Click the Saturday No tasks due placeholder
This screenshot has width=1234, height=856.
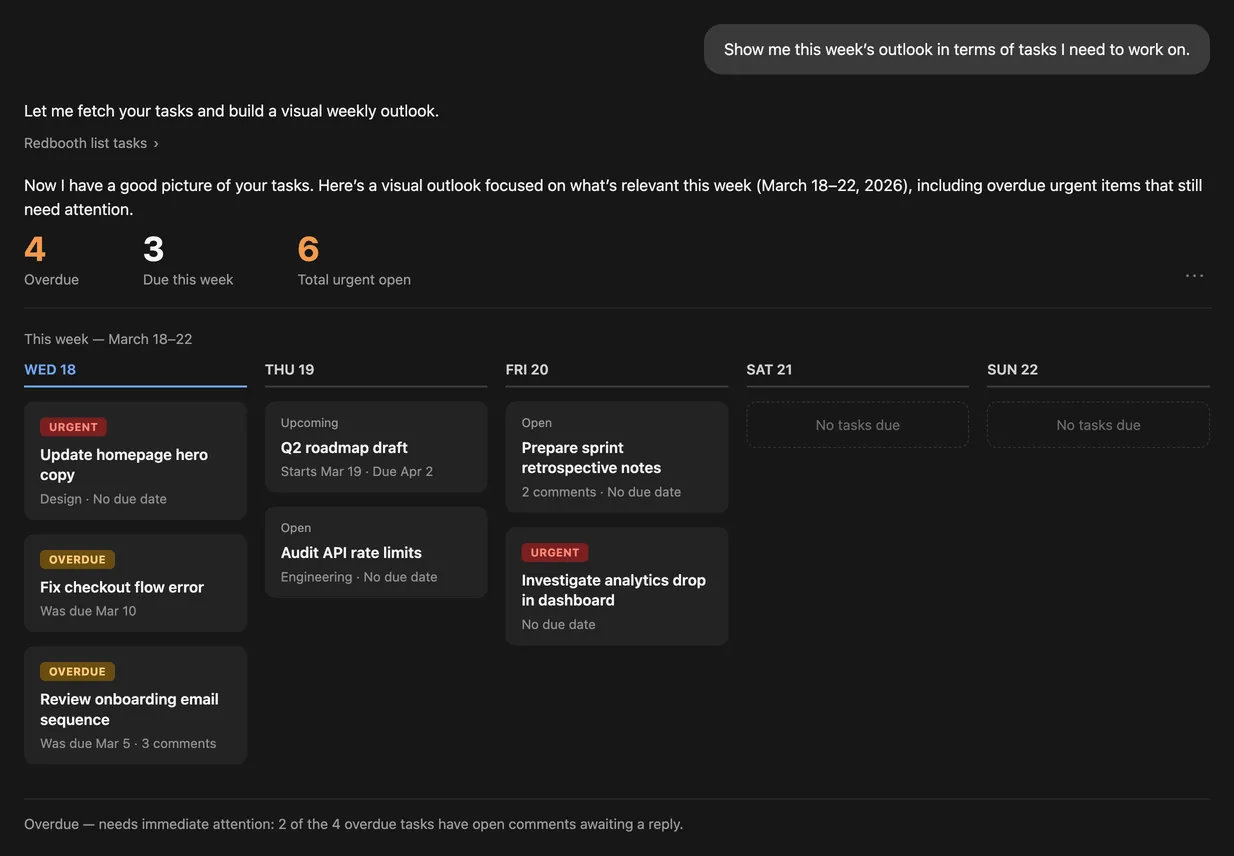pyautogui.click(x=858, y=425)
